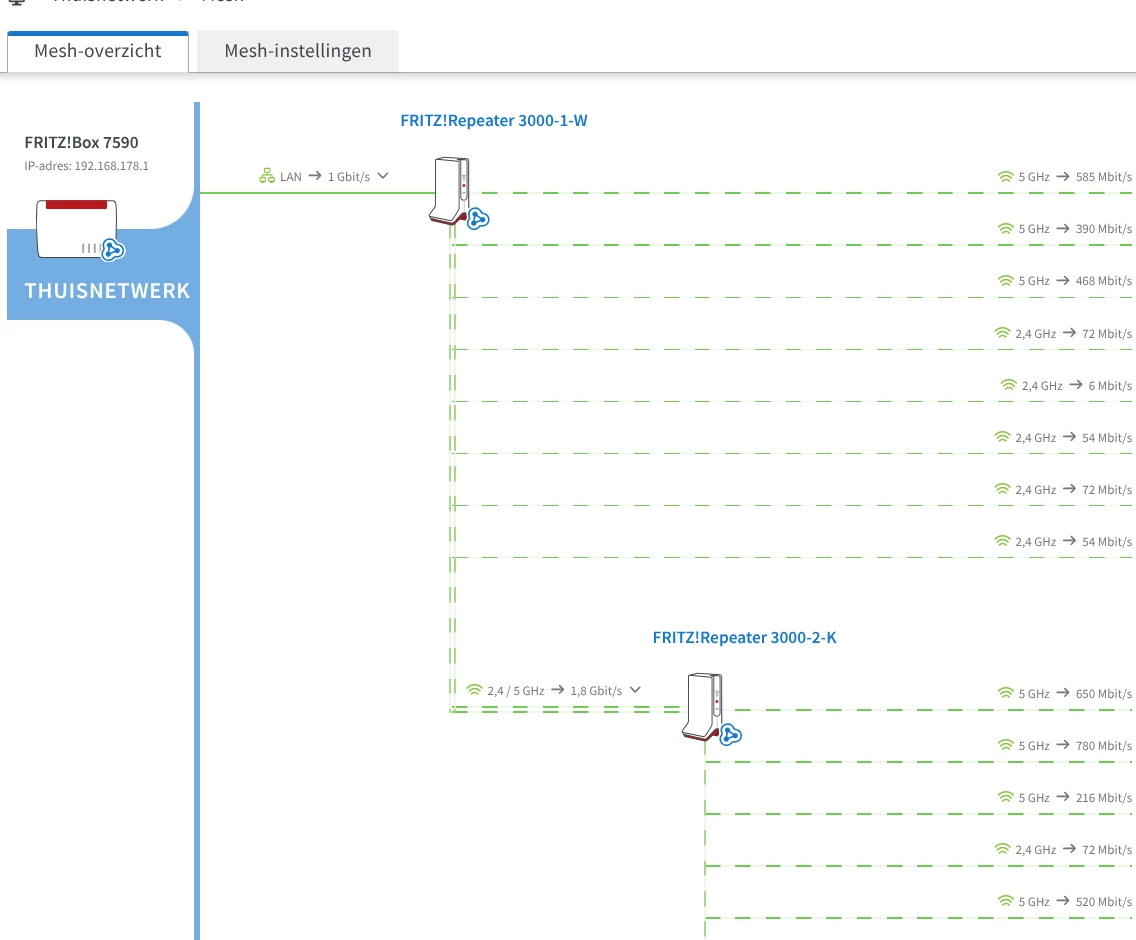Click the 650 Mbit/s speed value
This screenshot has height=940, width=1136.
[1103, 694]
